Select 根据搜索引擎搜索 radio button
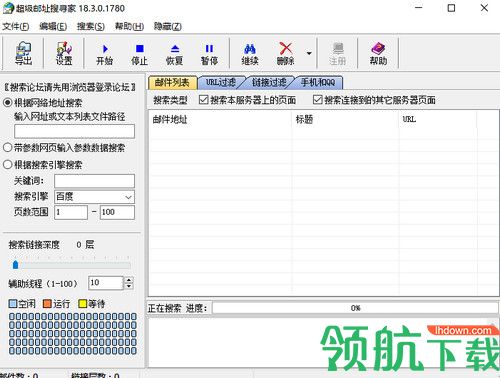The image size is (500, 378). click(x=7, y=165)
